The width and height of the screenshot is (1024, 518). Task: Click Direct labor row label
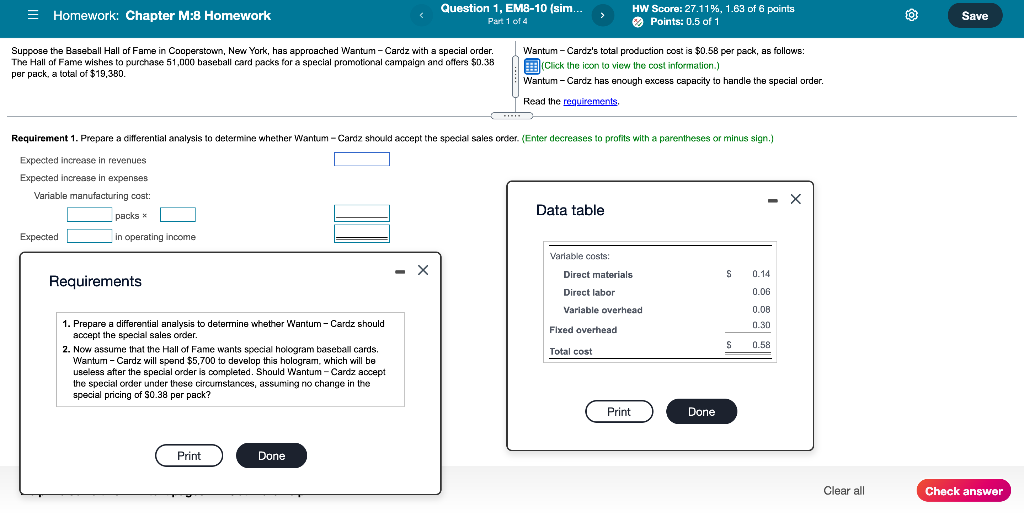(x=589, y=292)
